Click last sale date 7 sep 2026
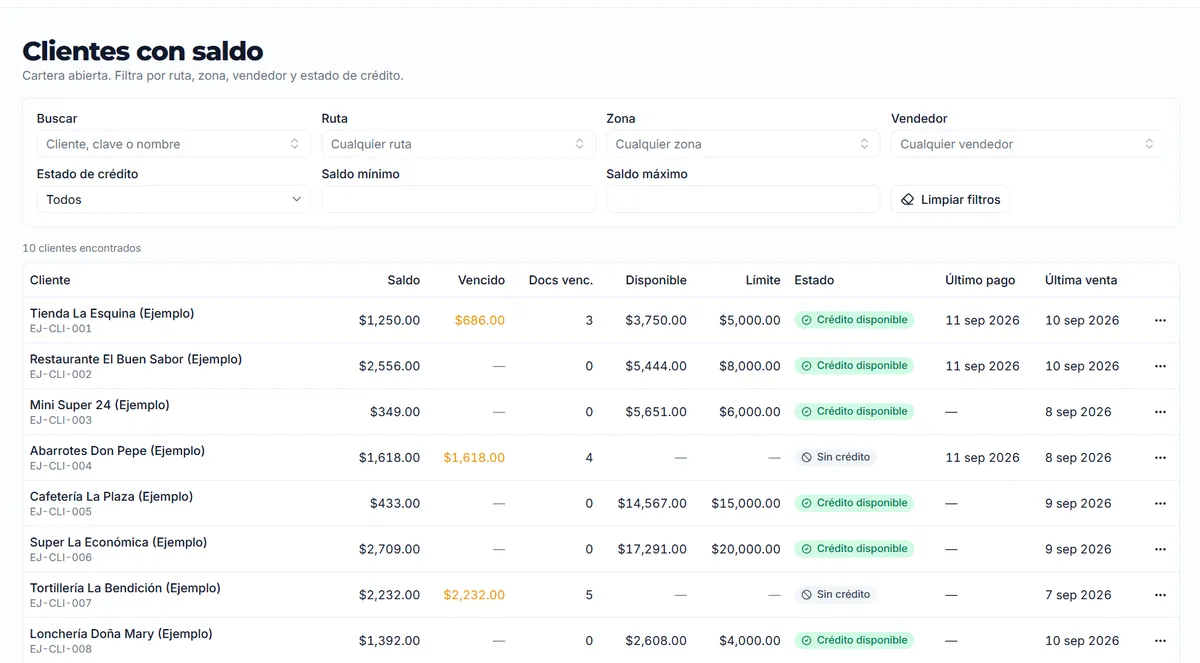The width and height of the screenshot is (1200, 663). (x=1078, y=595)
